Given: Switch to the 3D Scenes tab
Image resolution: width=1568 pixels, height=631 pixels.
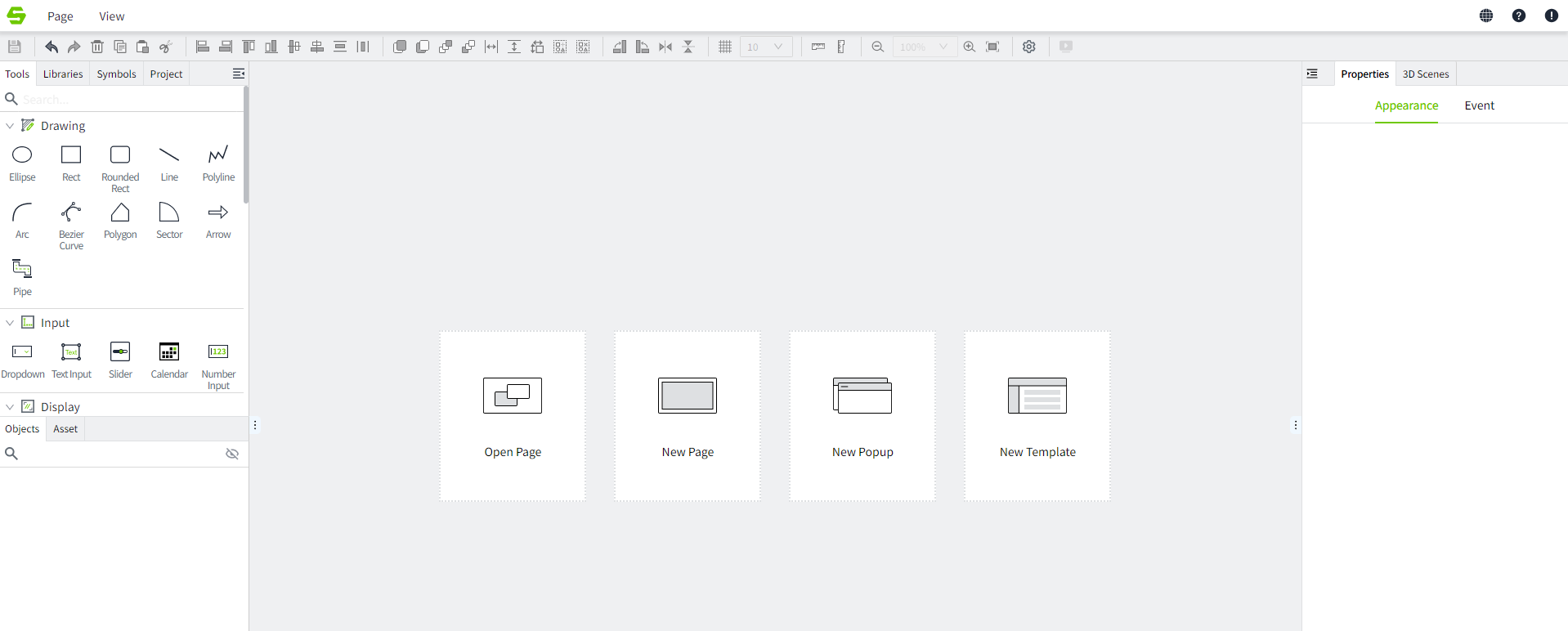Looking at the screenshot, I should tap(1426, 74).
